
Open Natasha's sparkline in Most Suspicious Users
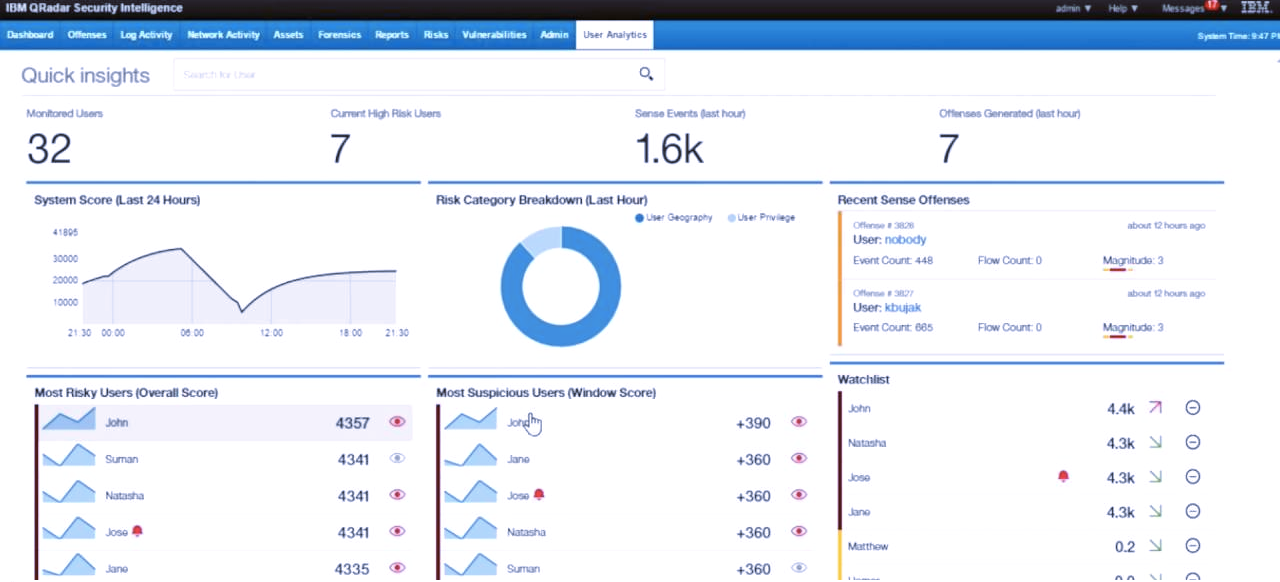(x=470, y=530)
